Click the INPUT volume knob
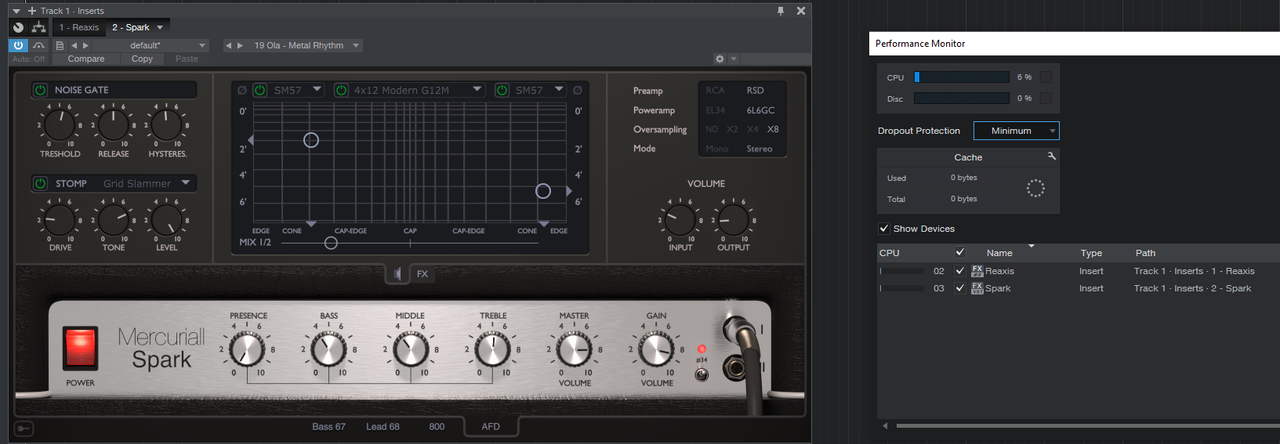1280x444 pixels. coord(680,219)
